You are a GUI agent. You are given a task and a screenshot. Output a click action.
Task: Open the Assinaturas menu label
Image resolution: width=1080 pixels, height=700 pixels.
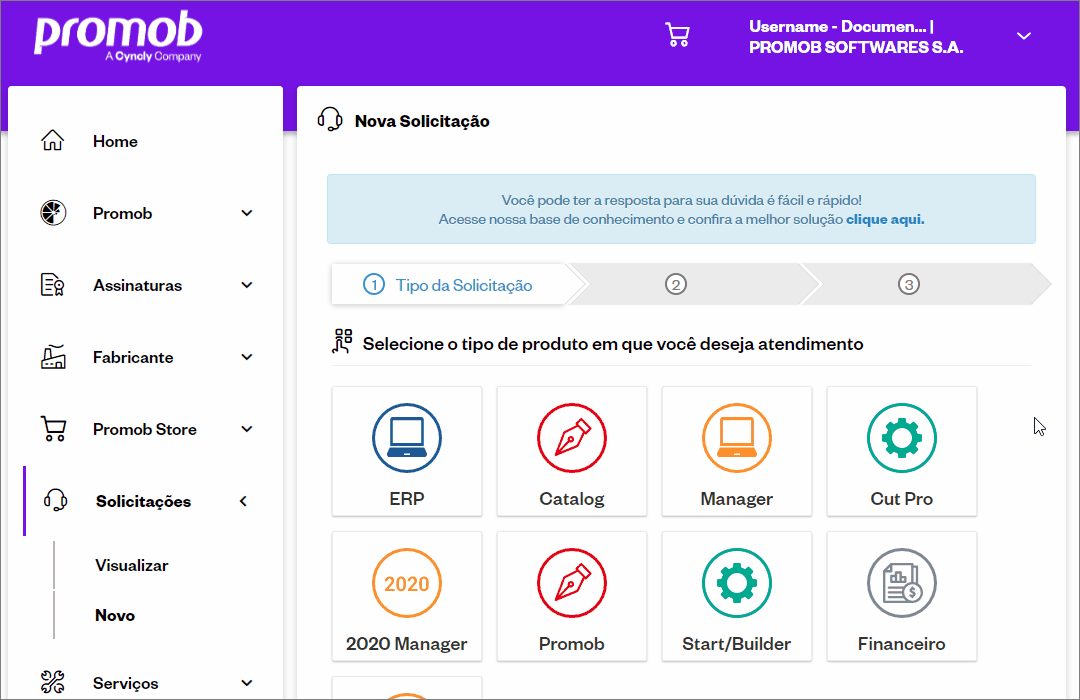pos(138,285)
